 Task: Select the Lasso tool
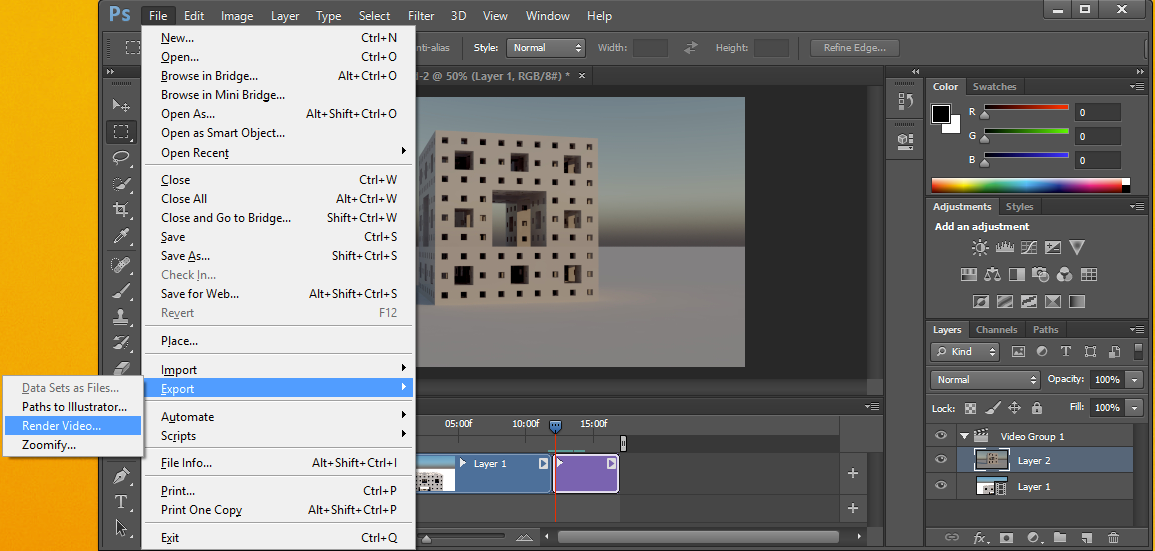121,158
